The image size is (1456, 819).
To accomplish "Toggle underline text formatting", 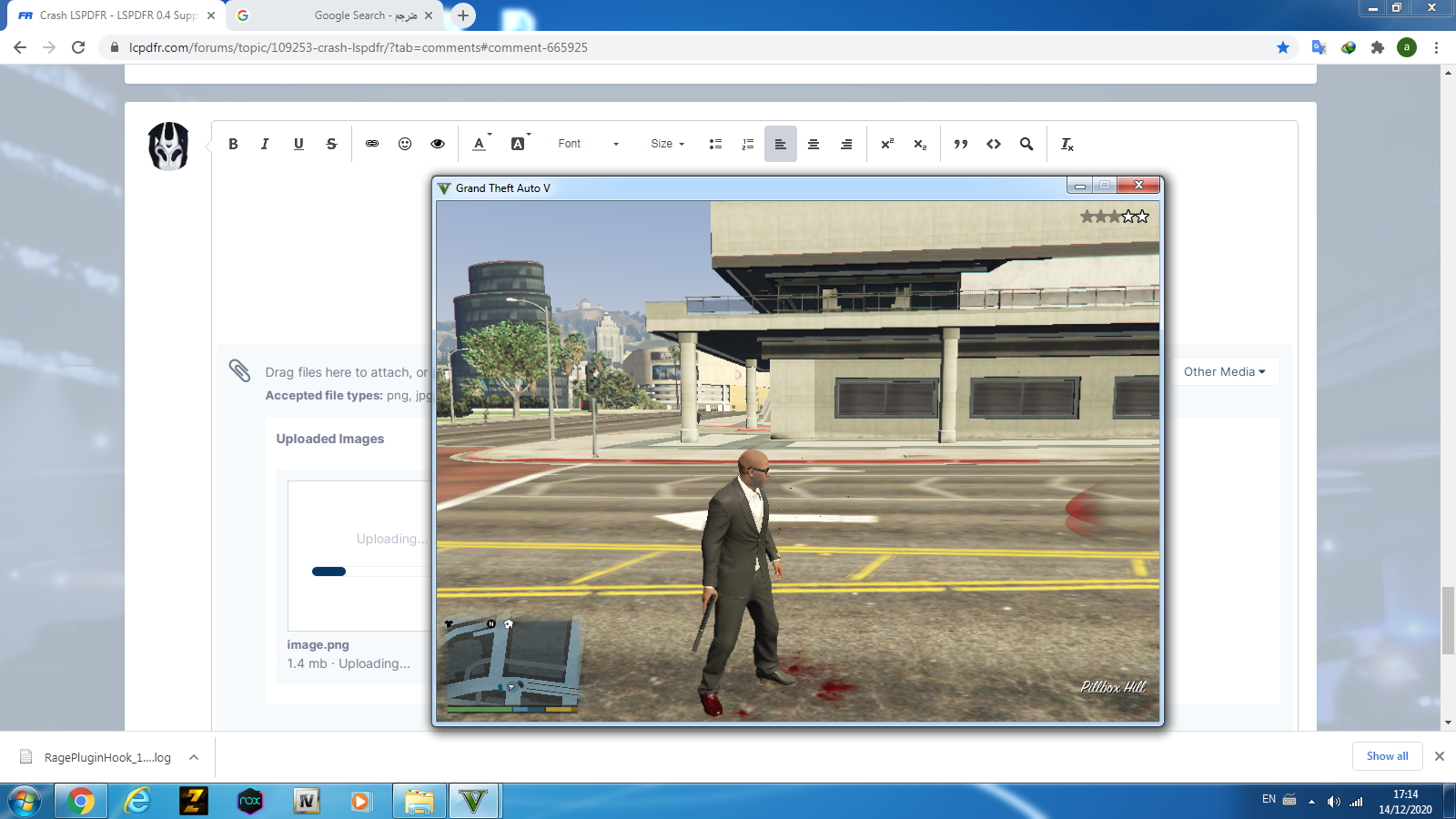I will pos(298,144).
